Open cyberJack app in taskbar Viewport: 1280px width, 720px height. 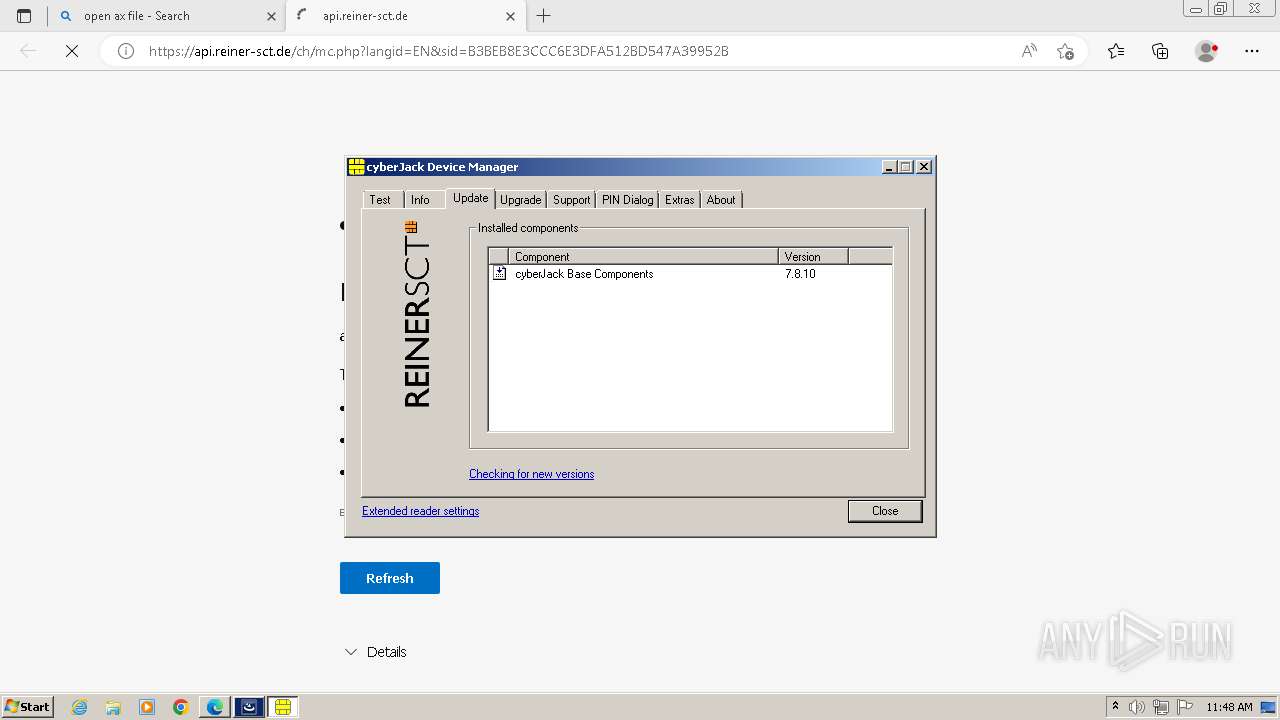pos(283,707)
